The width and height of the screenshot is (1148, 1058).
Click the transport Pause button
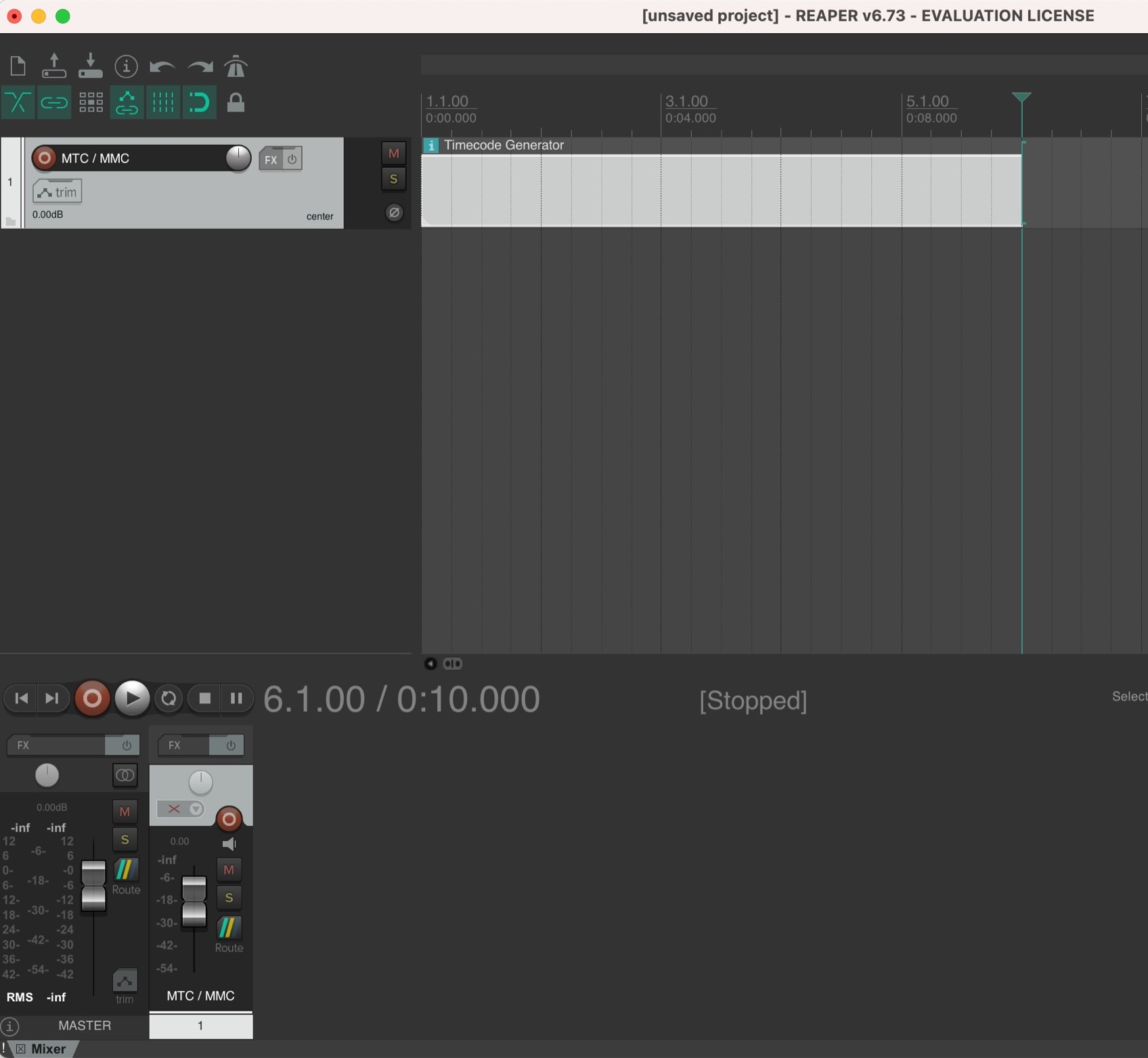[236, 699]
